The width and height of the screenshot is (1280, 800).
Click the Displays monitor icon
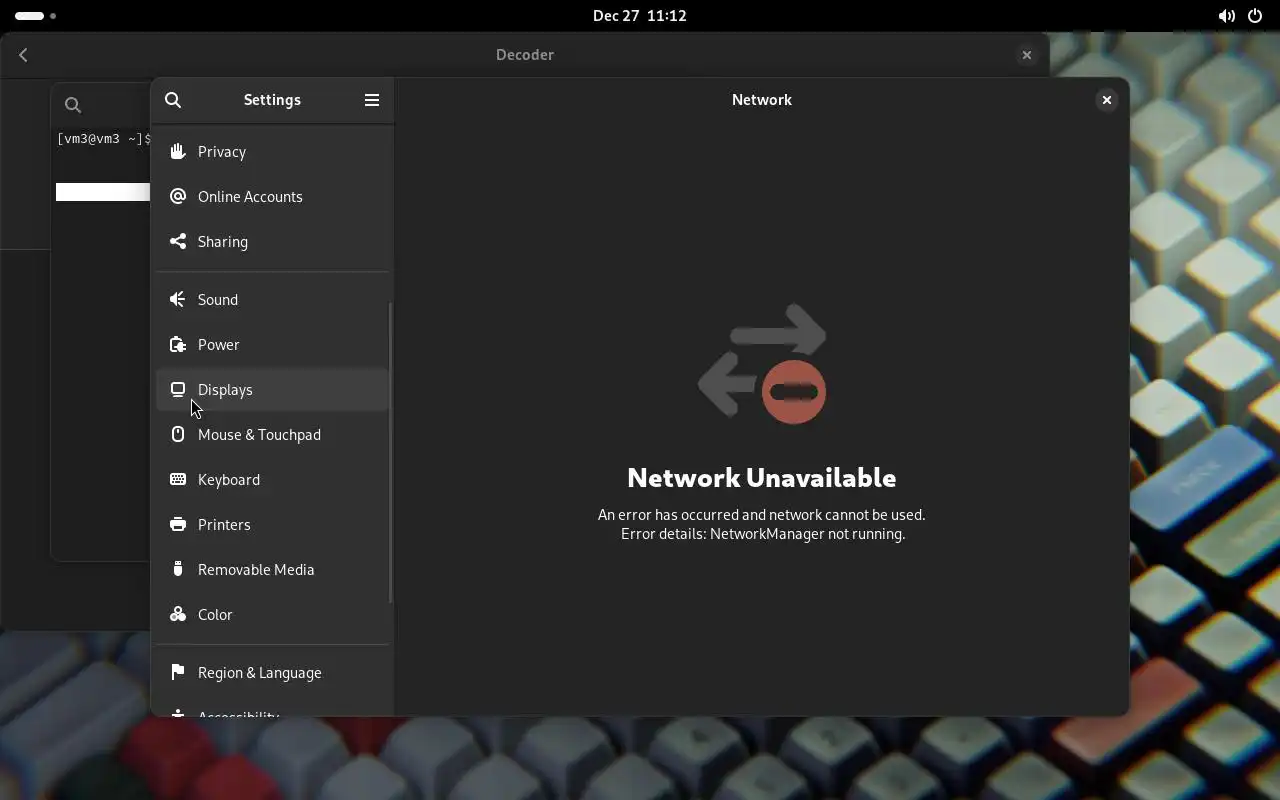178,389
